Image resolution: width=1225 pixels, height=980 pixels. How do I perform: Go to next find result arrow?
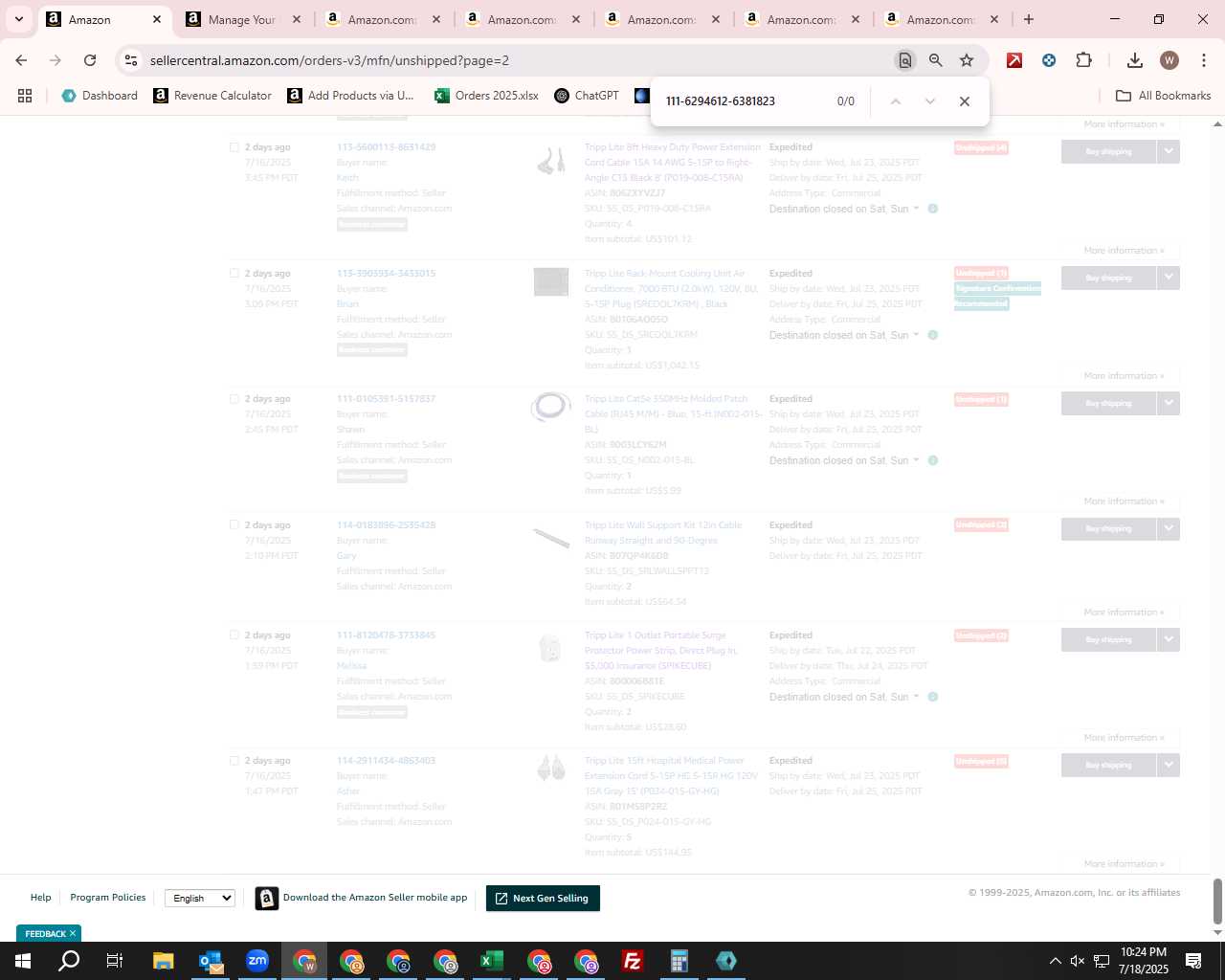point(929,101)
